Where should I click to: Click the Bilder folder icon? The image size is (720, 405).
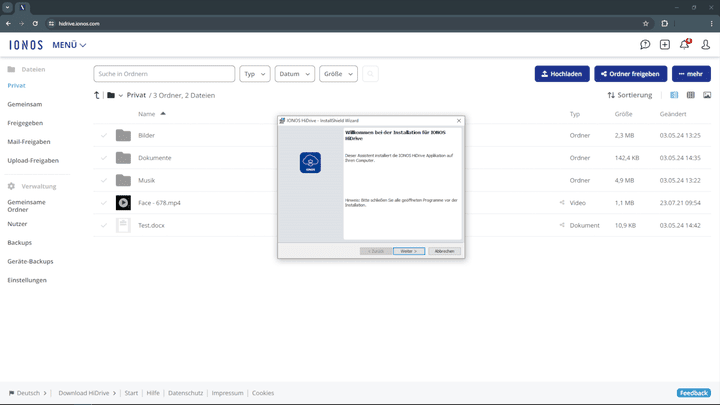123,135
